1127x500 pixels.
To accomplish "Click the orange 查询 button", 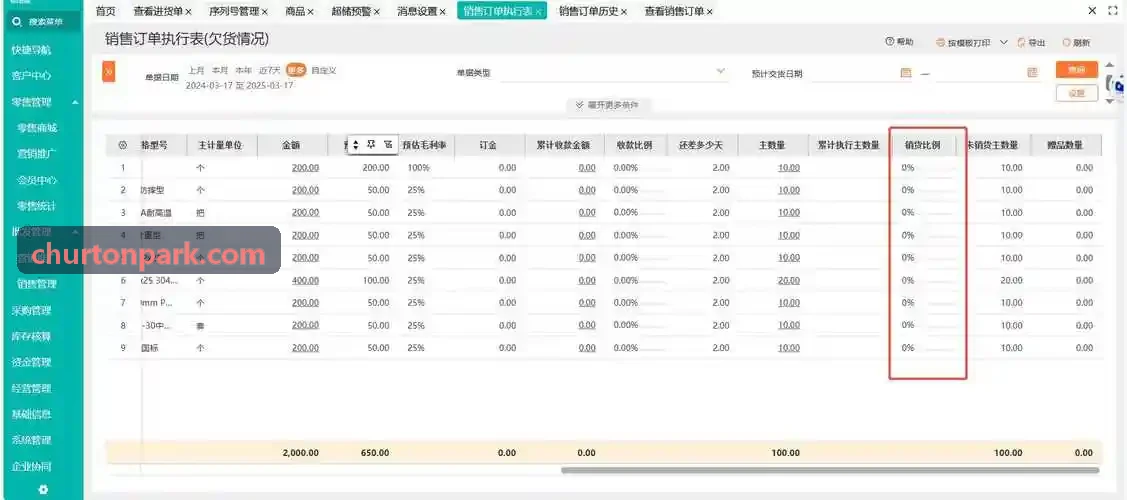I will 1077,70.
